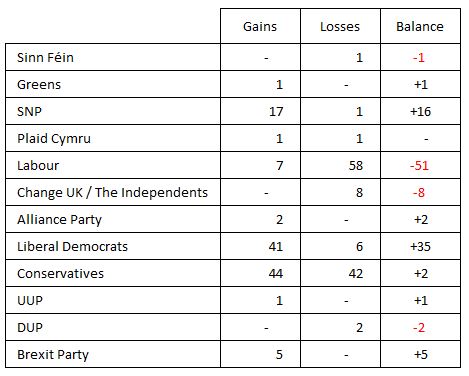Select the UUP row label
Viewport: 469px width, 376px height.
point(30,300)
